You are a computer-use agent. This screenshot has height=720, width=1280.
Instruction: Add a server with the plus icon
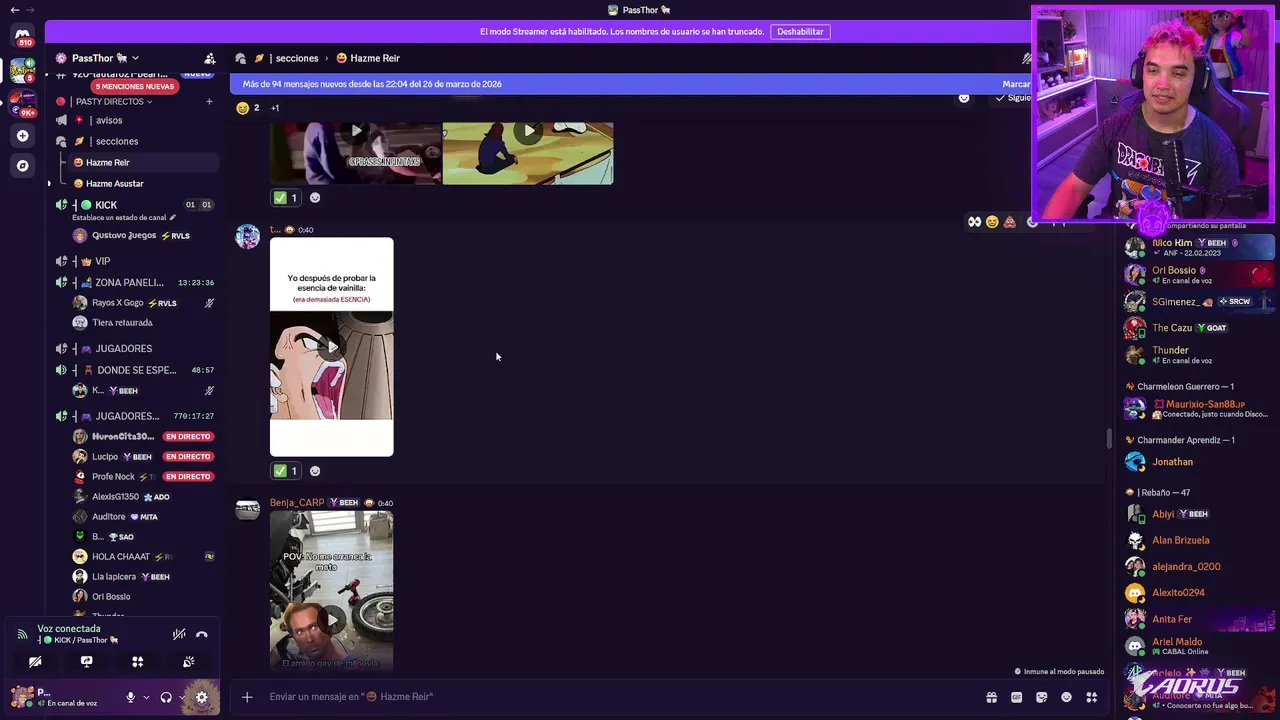(x=22, y=135)
